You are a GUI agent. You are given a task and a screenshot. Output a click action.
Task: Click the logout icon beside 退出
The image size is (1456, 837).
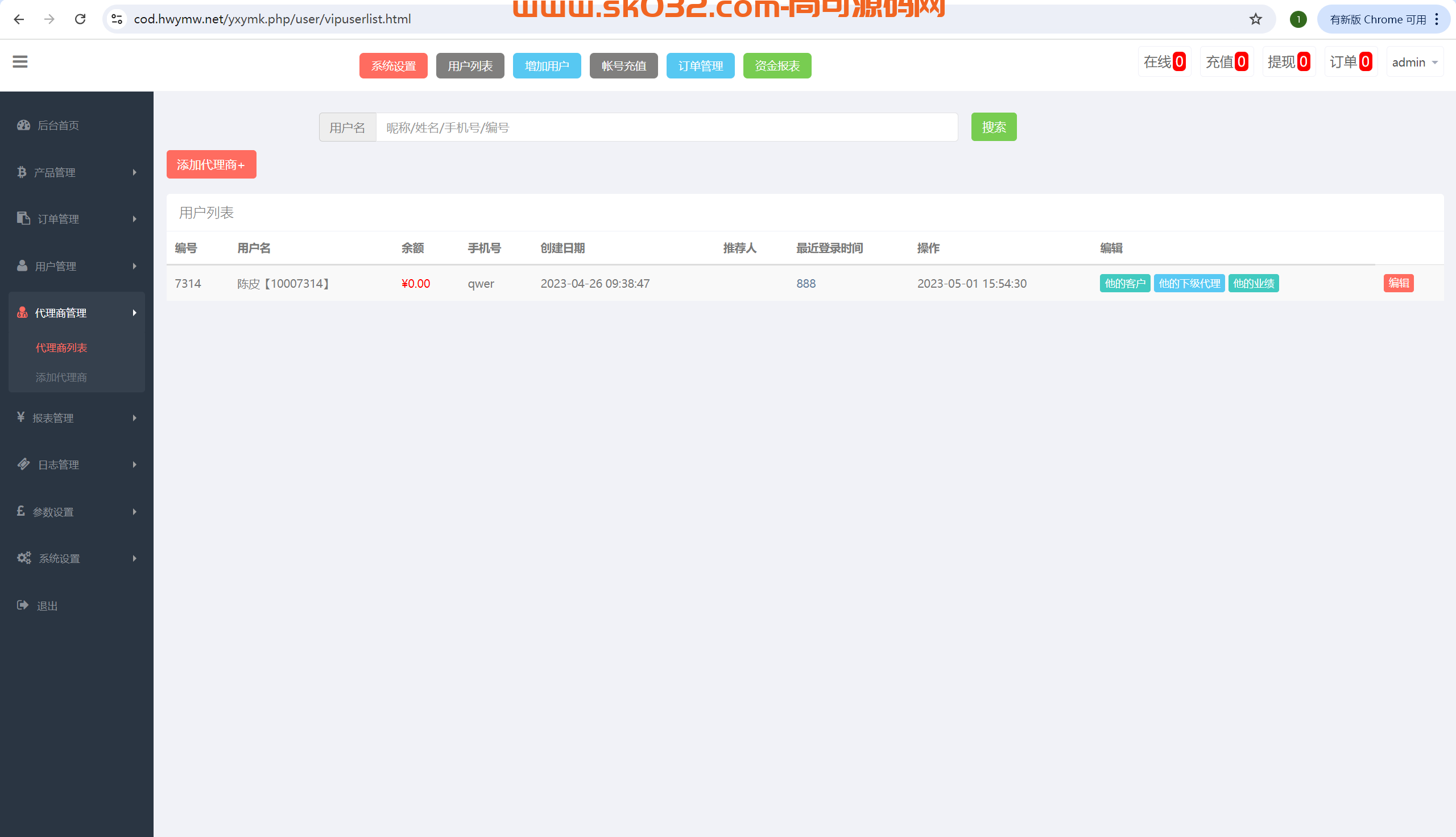click(23, 605)
